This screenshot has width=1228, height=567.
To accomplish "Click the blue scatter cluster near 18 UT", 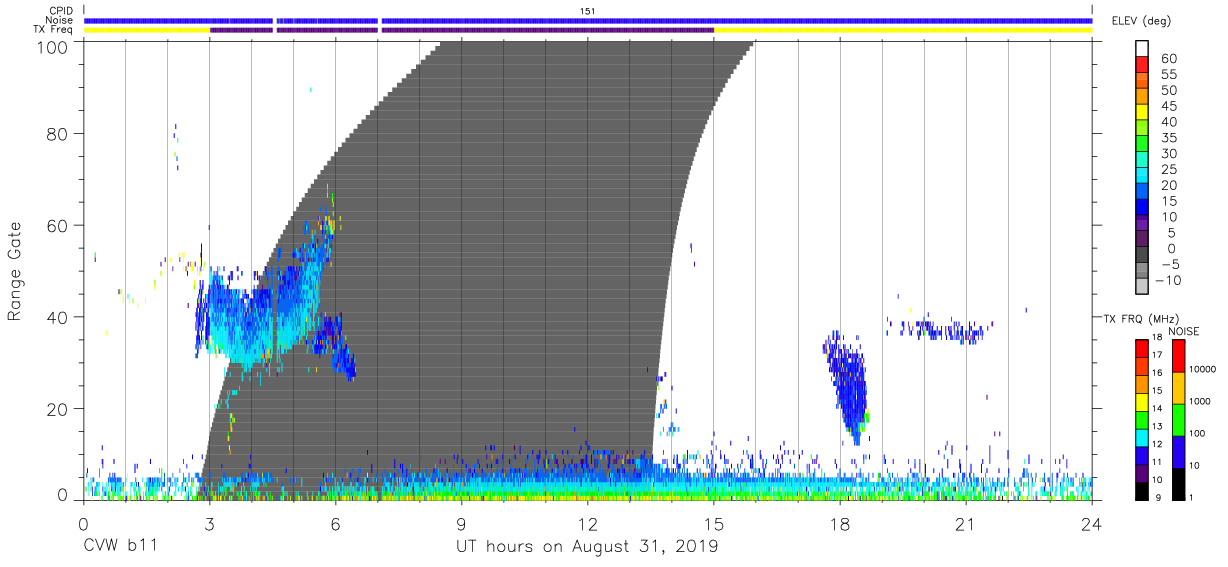I will point(848,388).
